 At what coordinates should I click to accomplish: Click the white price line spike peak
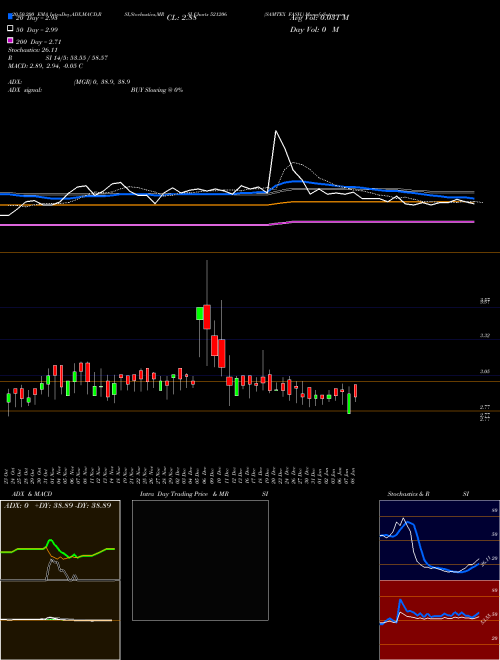click(x=276, y=131)
